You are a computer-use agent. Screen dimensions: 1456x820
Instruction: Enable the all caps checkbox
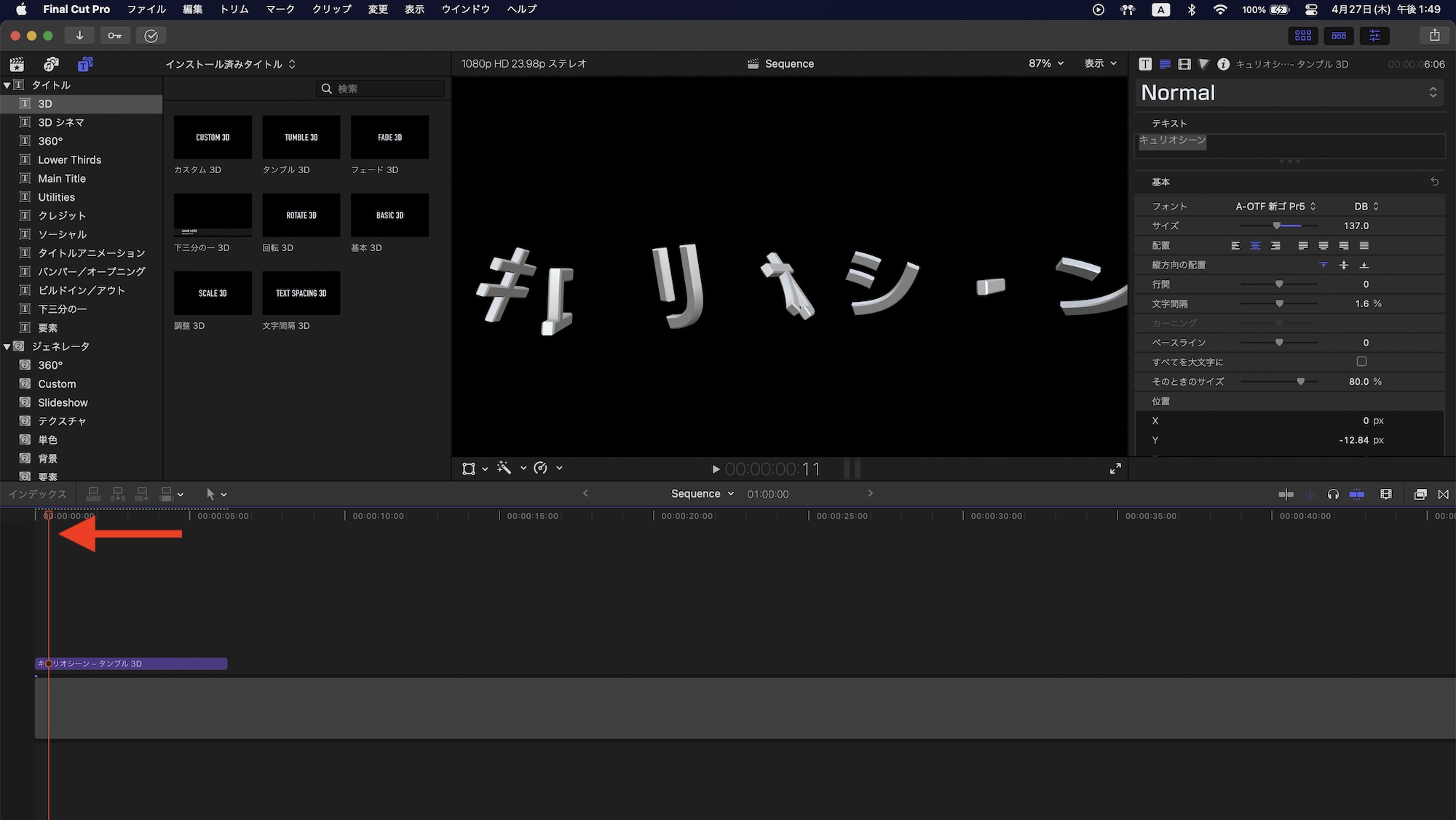1361,362
